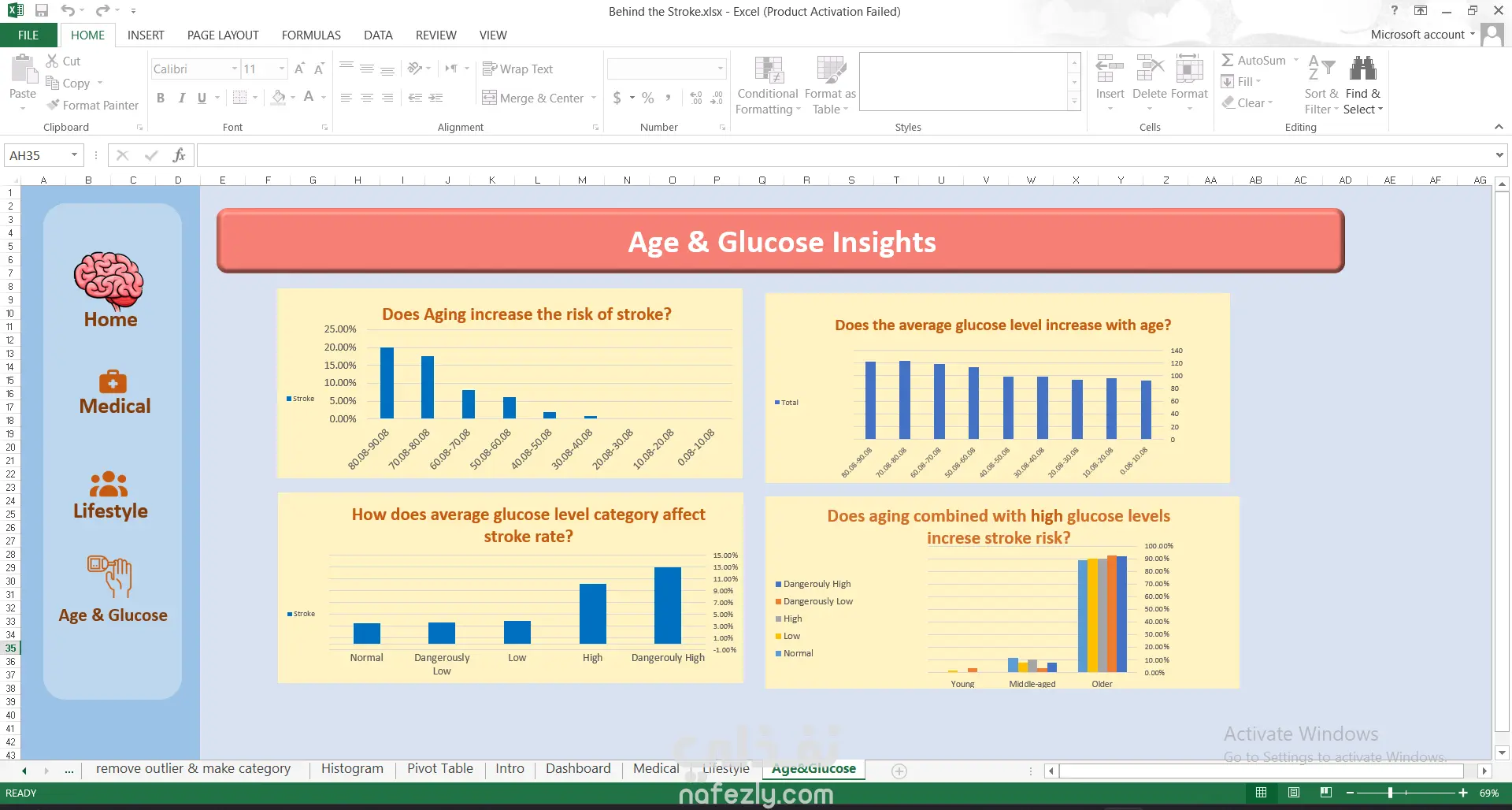Open the font name Calibri dropdown
Screen dimensions: 1512x810
point(234,69)
